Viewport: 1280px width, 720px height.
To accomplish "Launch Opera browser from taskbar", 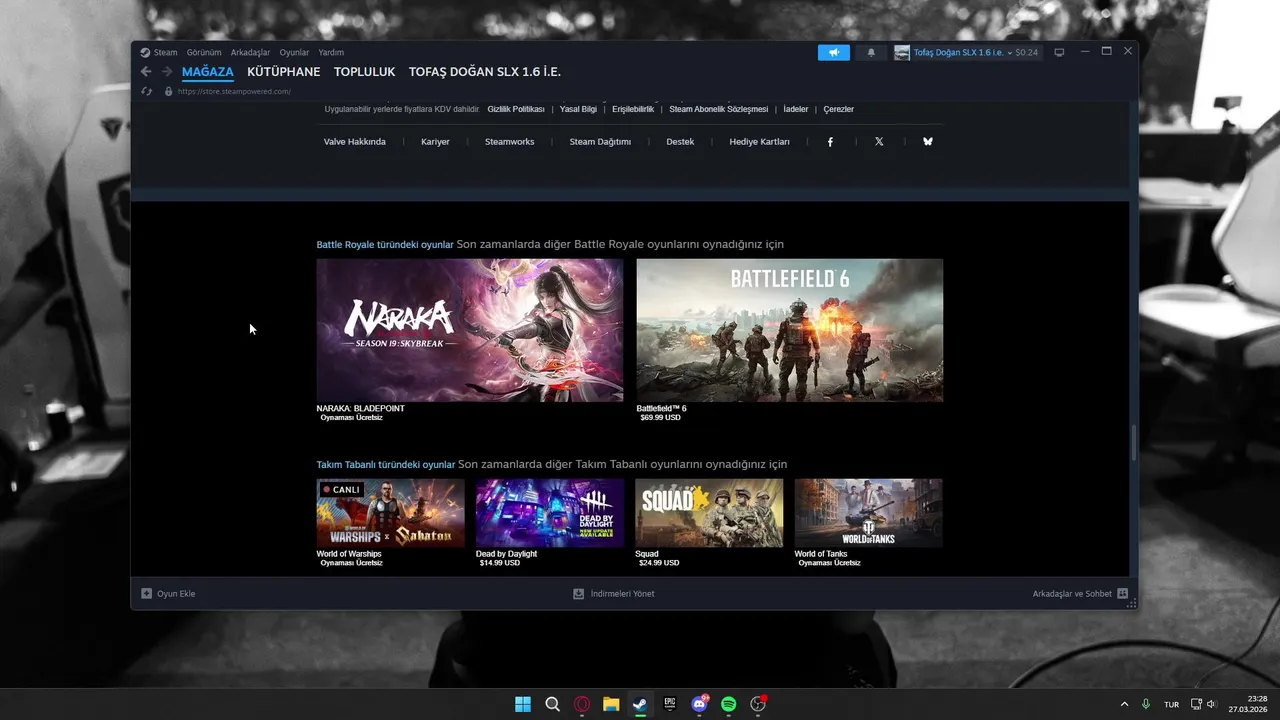I will [x=582, y=704].
